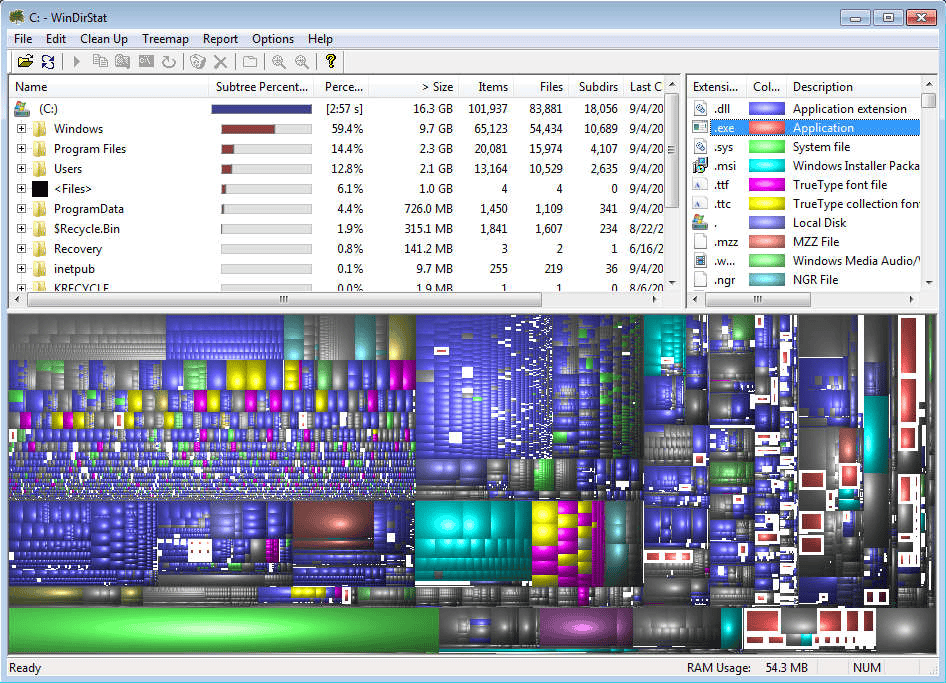This screenshot has height=683, width=946.
Task: Open the Treemap menu
Action: (165, 38)
